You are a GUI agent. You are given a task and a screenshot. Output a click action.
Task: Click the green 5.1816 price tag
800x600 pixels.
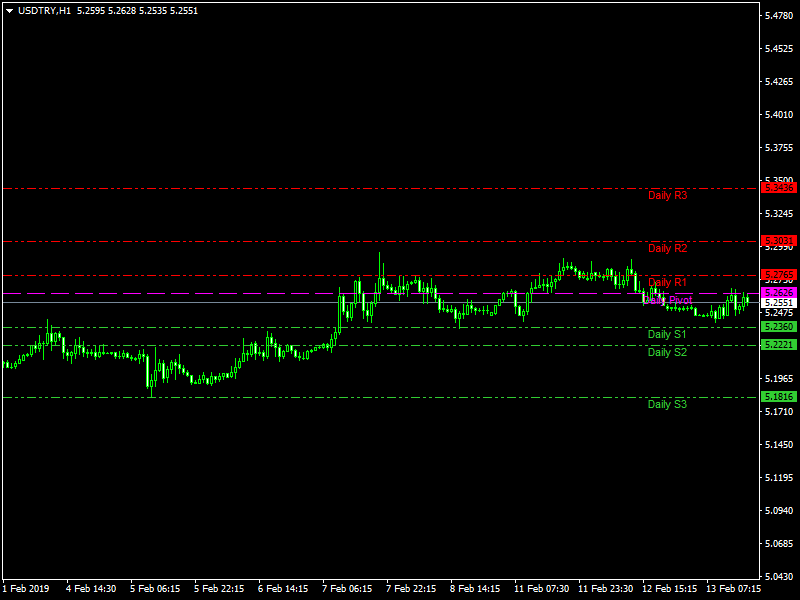(x=779, y=397)
